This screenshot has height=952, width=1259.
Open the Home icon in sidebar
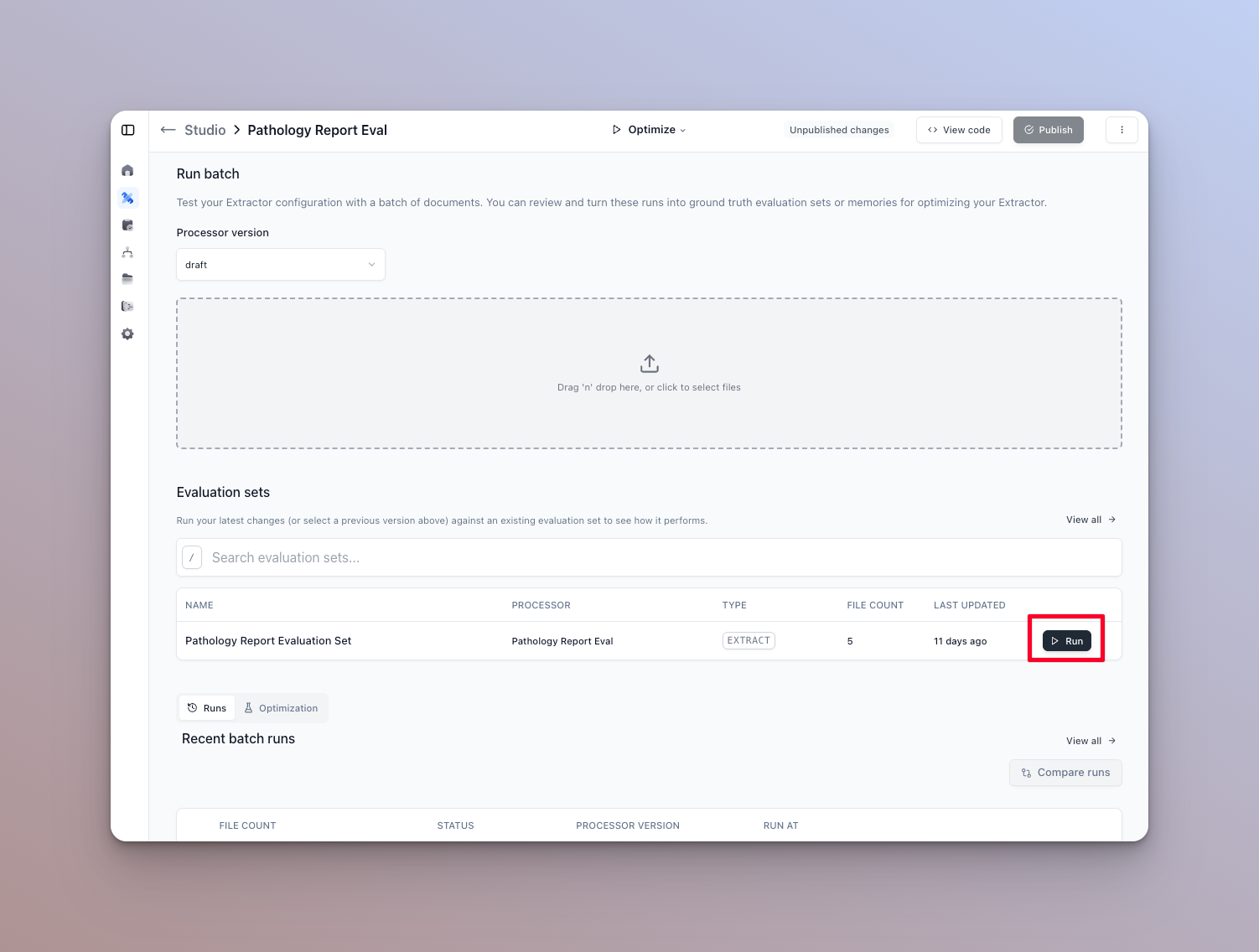pyautogui.click(x=127, y=171)
